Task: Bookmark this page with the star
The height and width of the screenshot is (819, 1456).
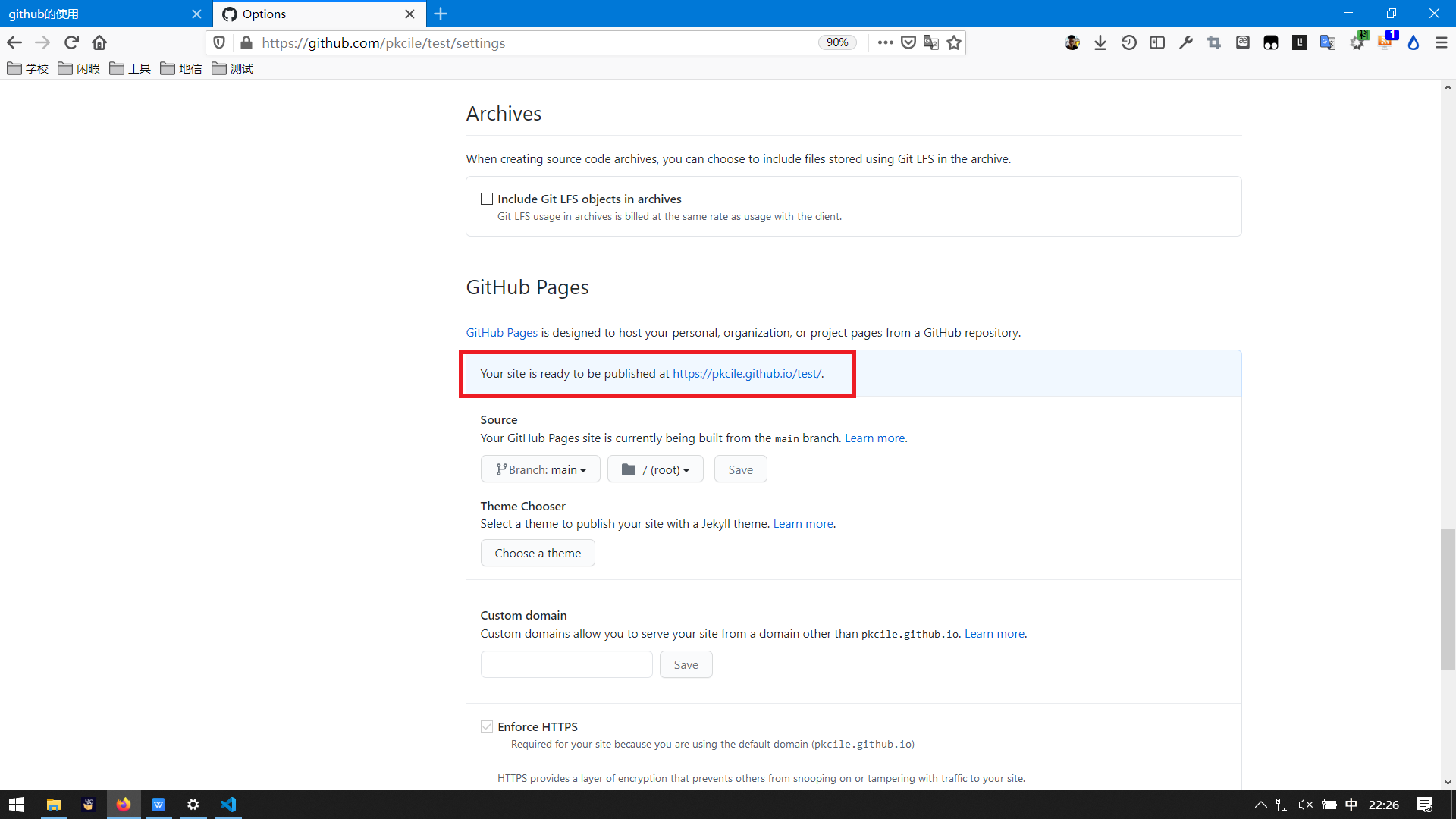Action: click(954, 43)
